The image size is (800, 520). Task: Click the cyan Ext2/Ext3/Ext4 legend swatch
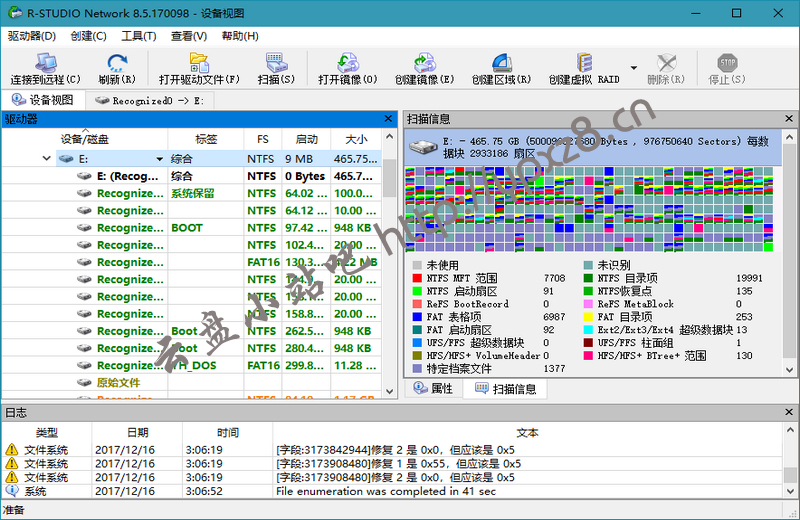click(x=588, y=330)
